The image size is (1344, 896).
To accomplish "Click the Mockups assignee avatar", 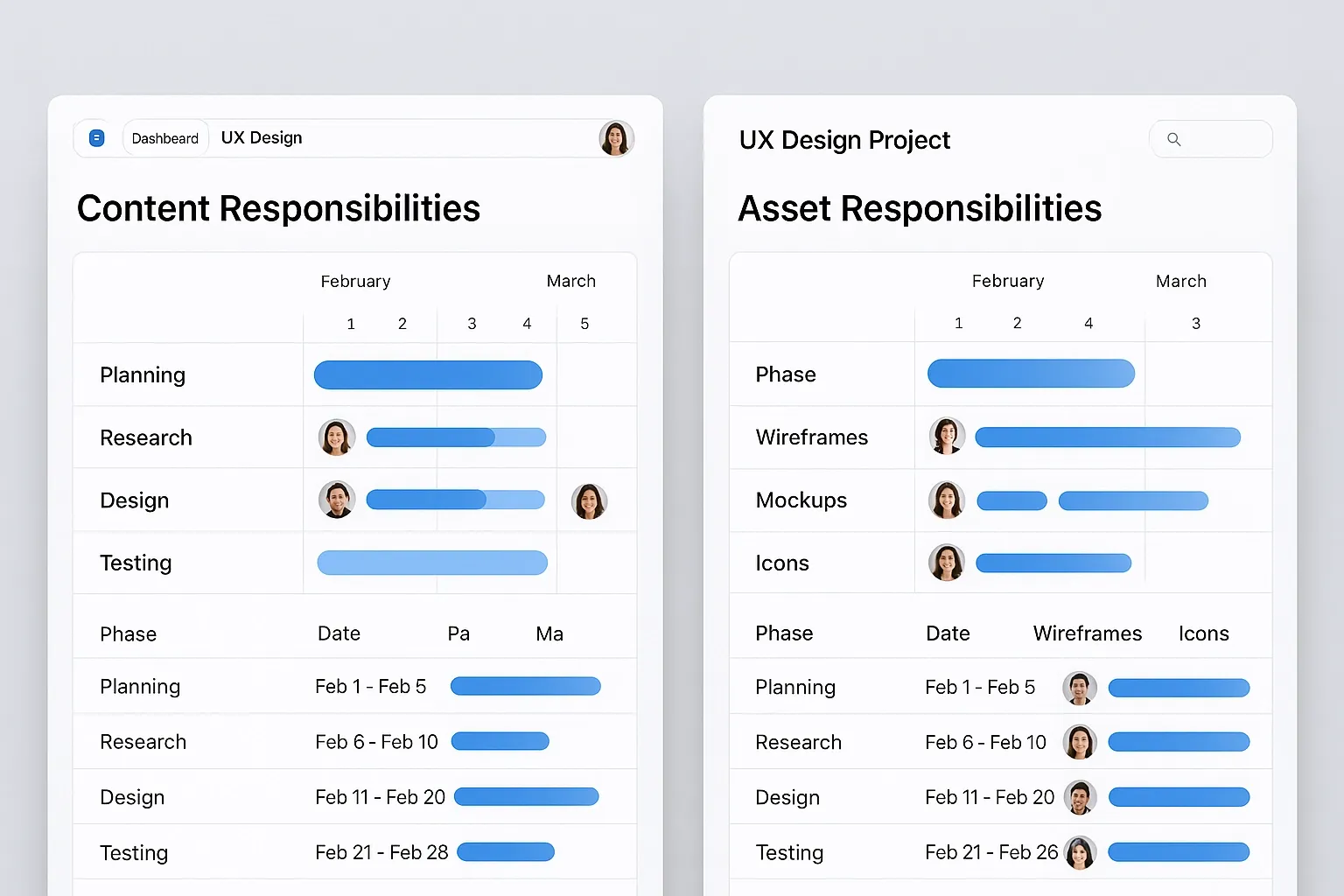I will point(947,500).
